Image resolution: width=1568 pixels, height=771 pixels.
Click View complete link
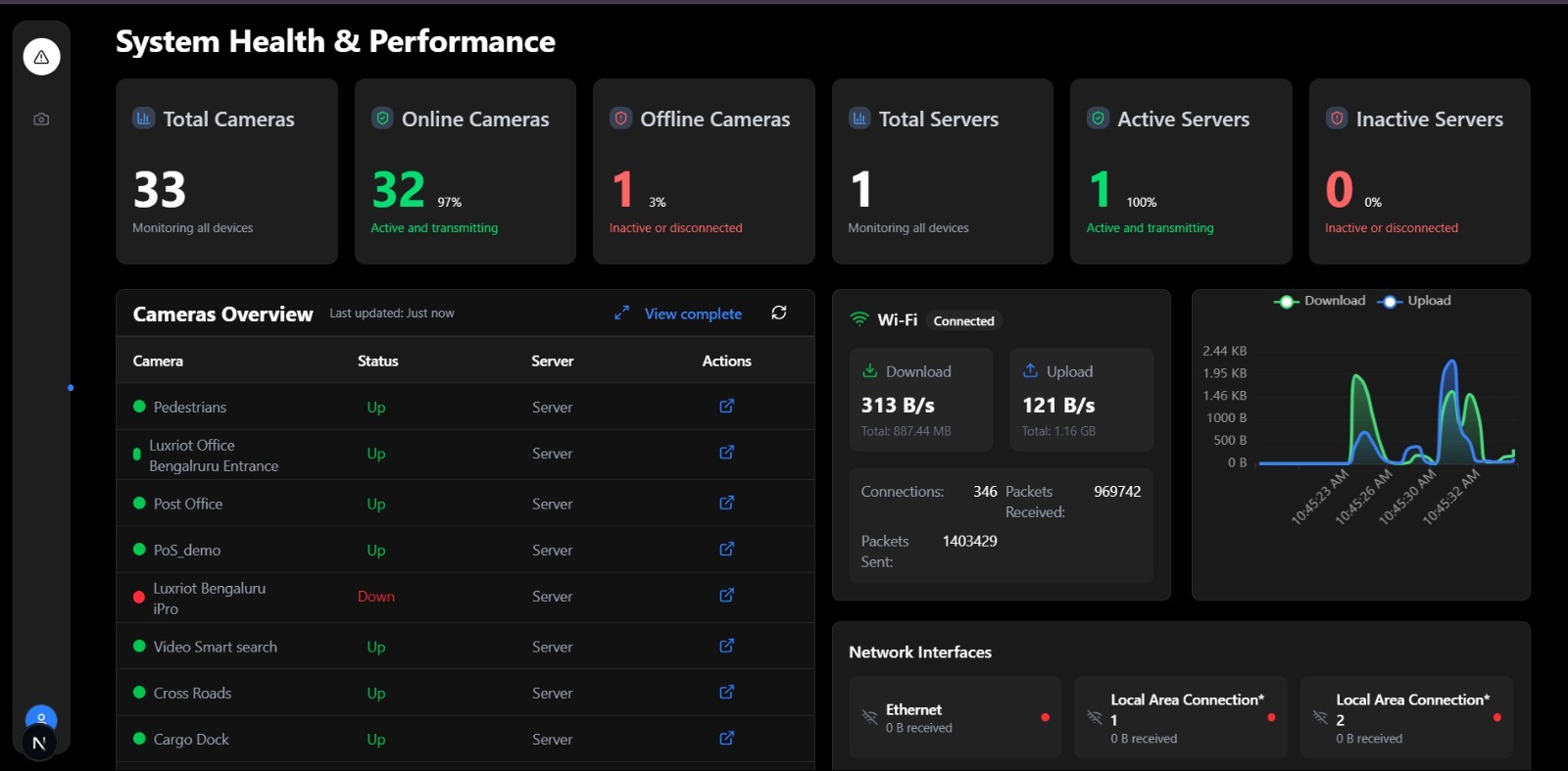(693, 314)
